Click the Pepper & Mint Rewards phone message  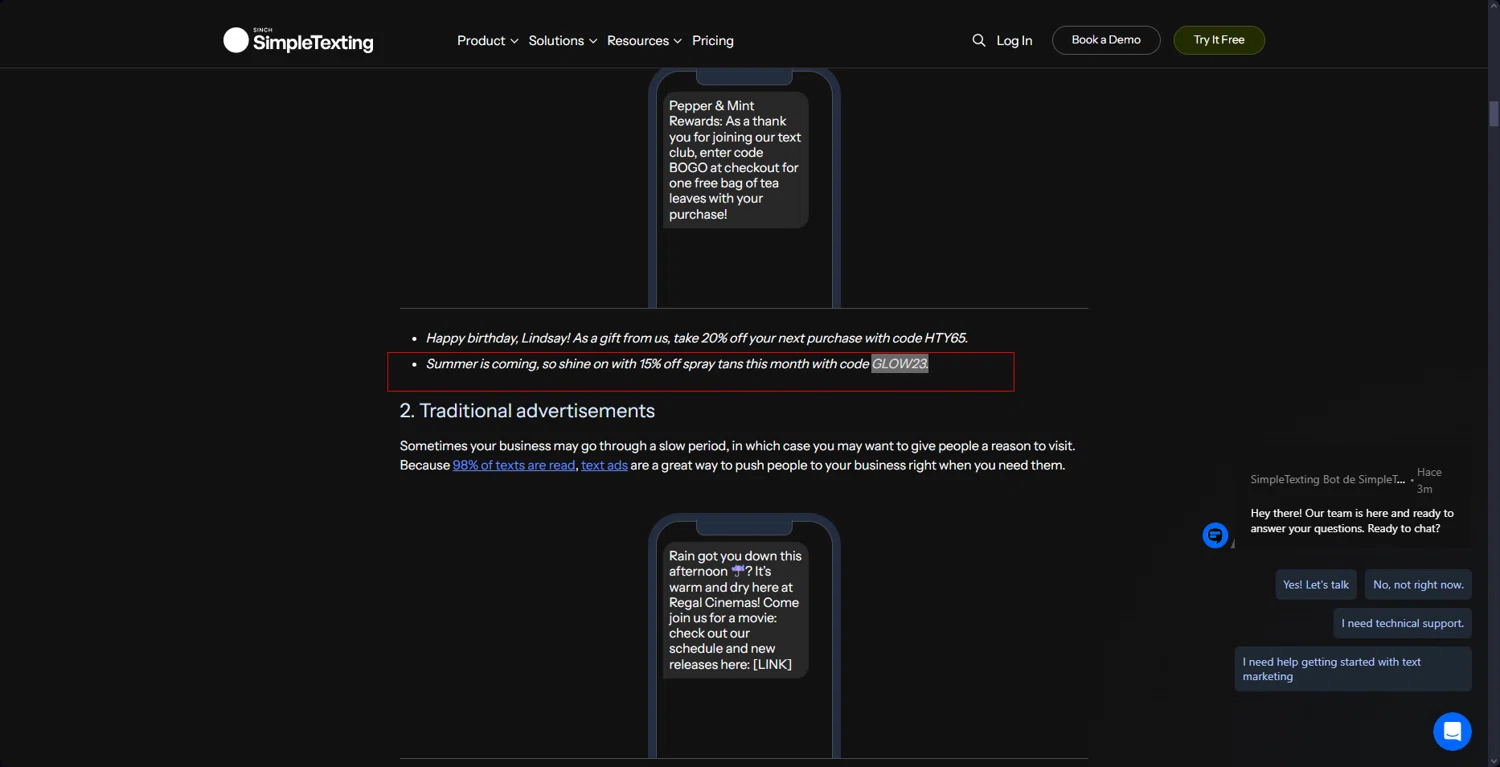pyautogui.click(x=735, y=160)
